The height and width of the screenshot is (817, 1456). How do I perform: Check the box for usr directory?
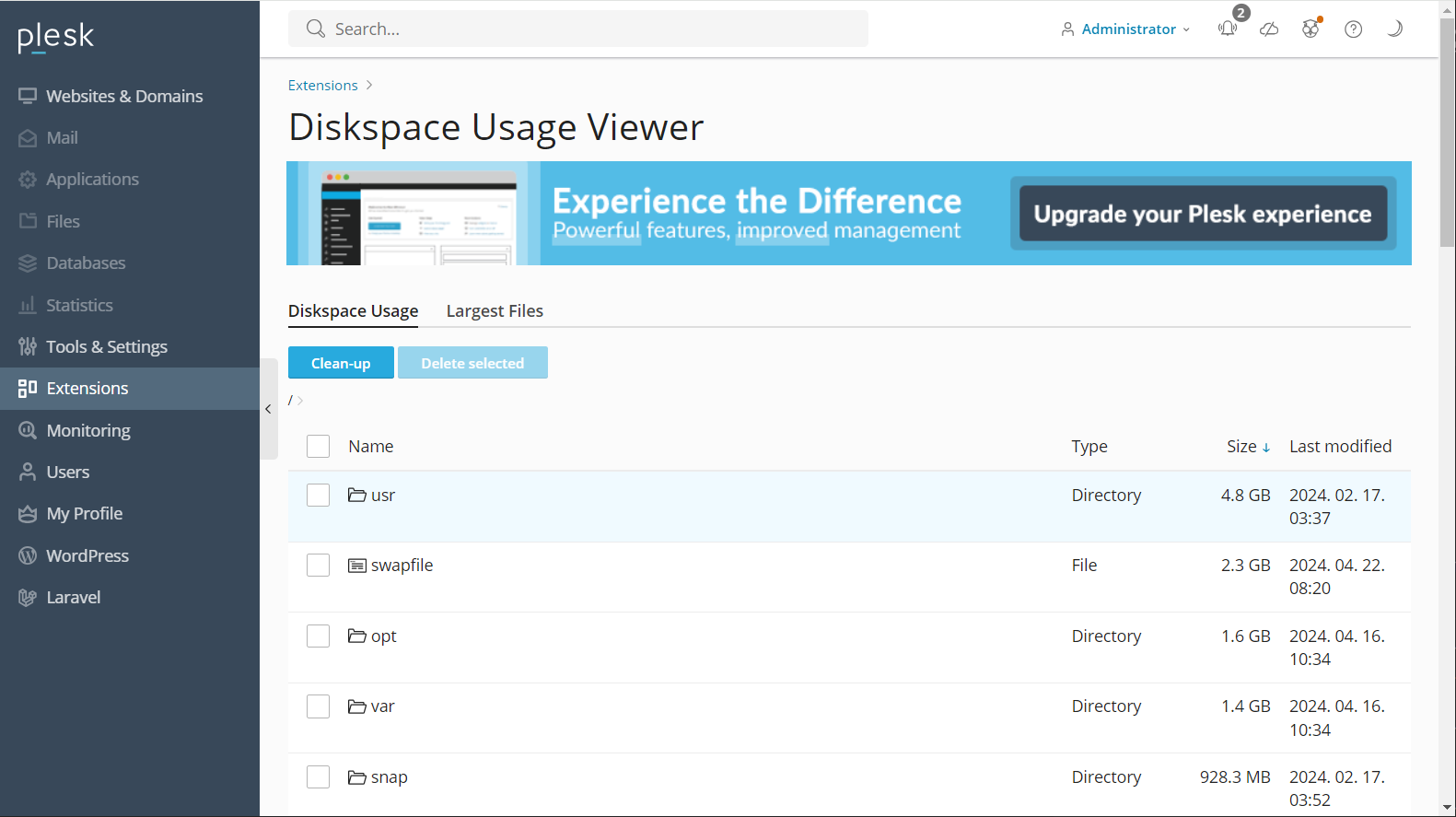(x=319, y=496)
